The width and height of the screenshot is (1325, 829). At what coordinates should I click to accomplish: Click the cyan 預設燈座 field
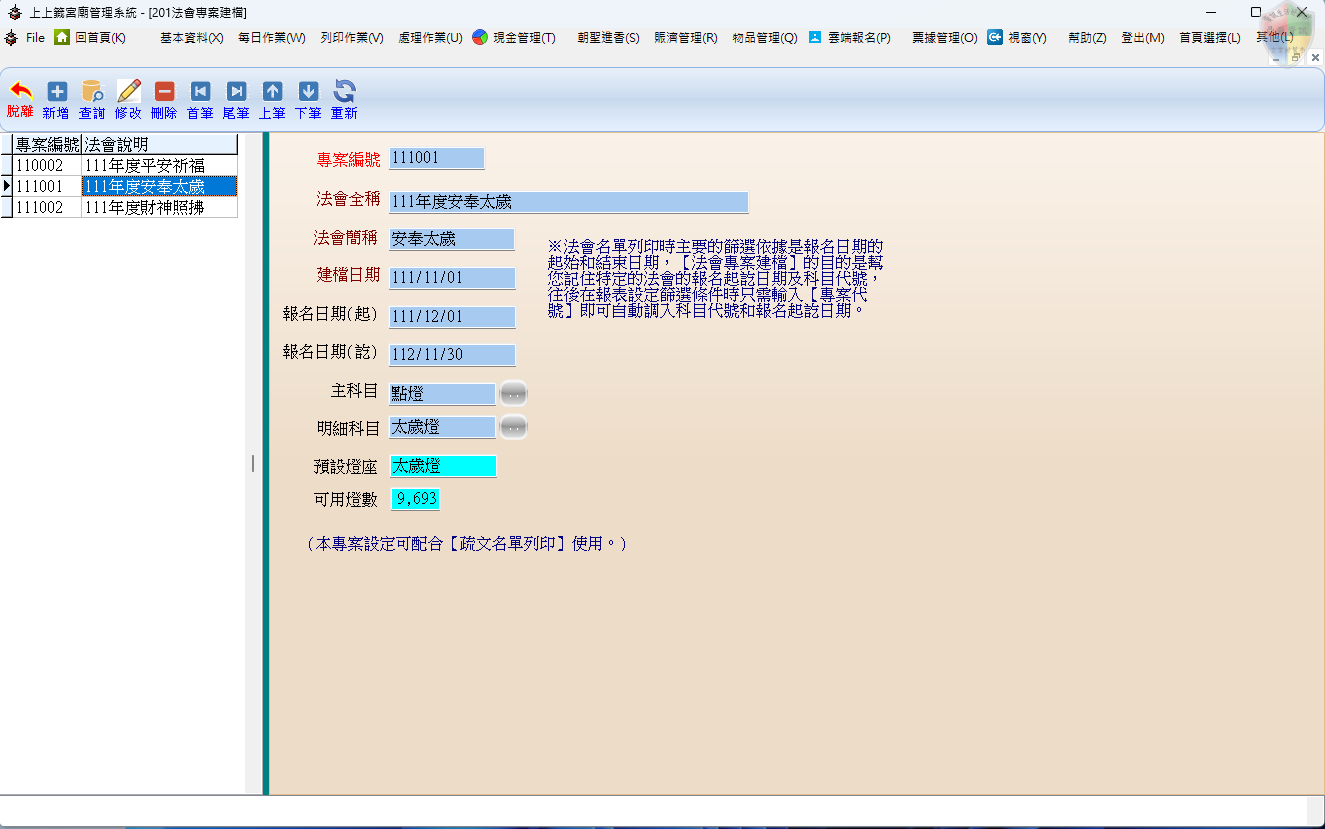click(443, 466)
